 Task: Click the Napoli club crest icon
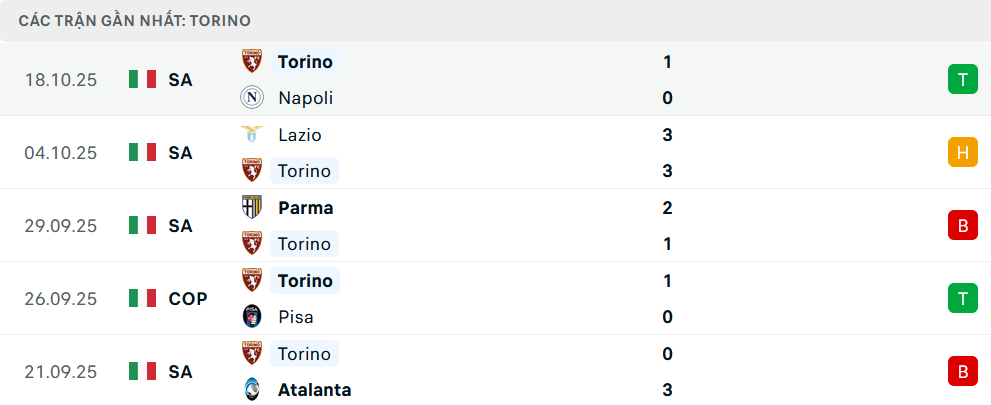(x=251, y=98)
